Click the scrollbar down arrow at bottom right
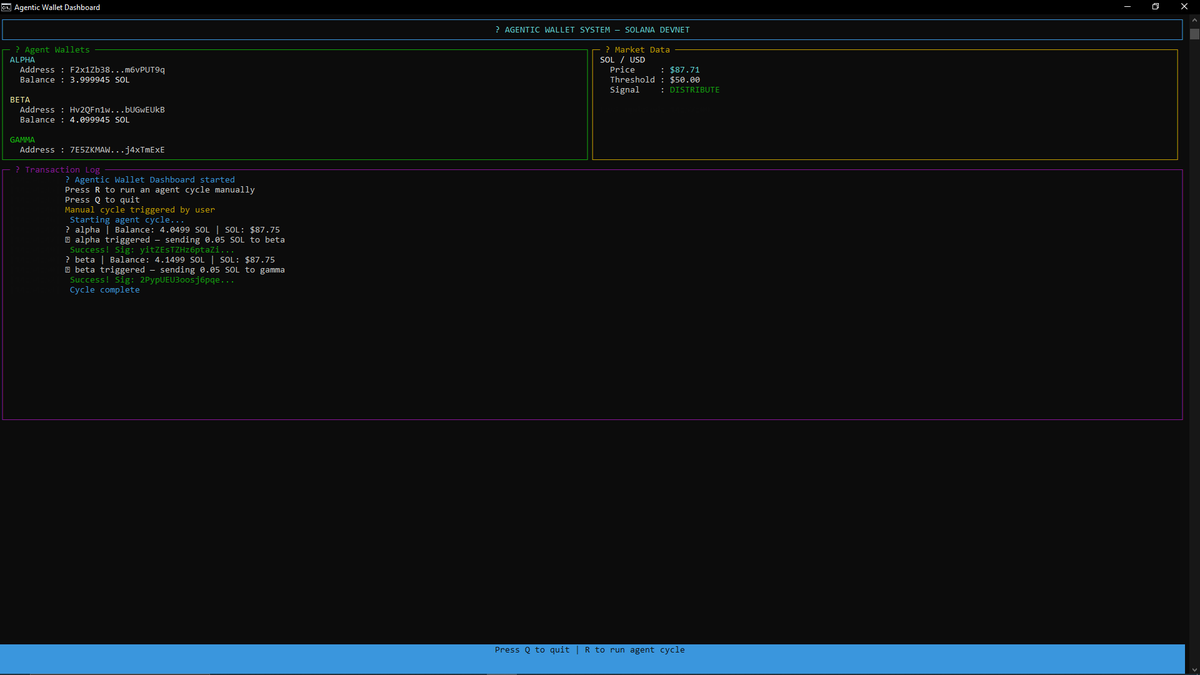The height and width of the screenshot is (675, 1200). [1193, 669]
